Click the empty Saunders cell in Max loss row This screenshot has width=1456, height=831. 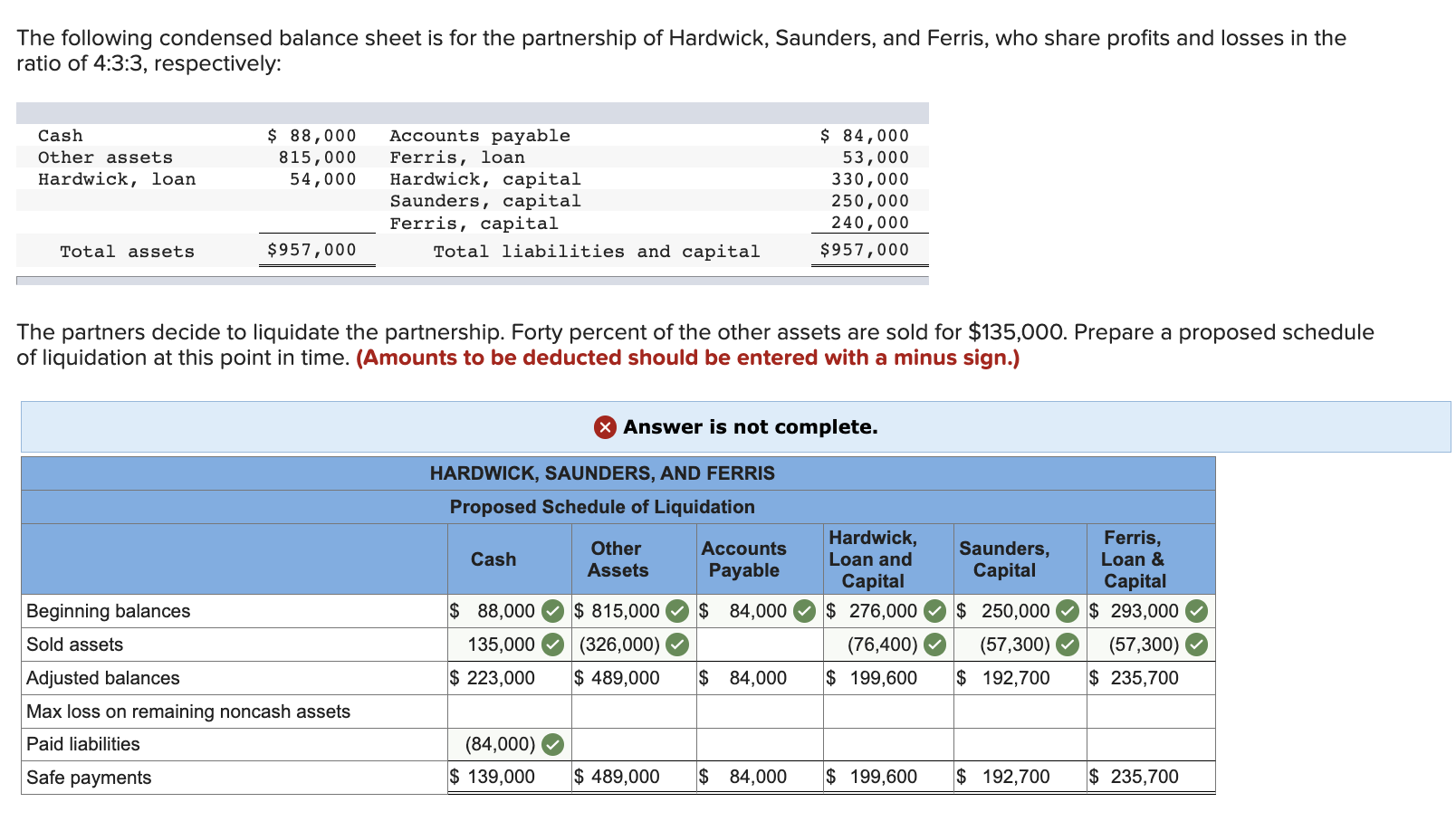(x=1019, y=712)
